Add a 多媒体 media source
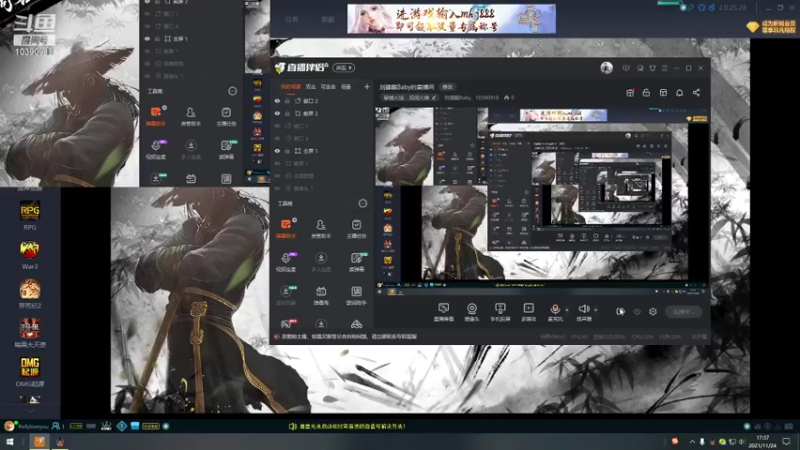Screen dimensions: 800x450 point(529,311)
